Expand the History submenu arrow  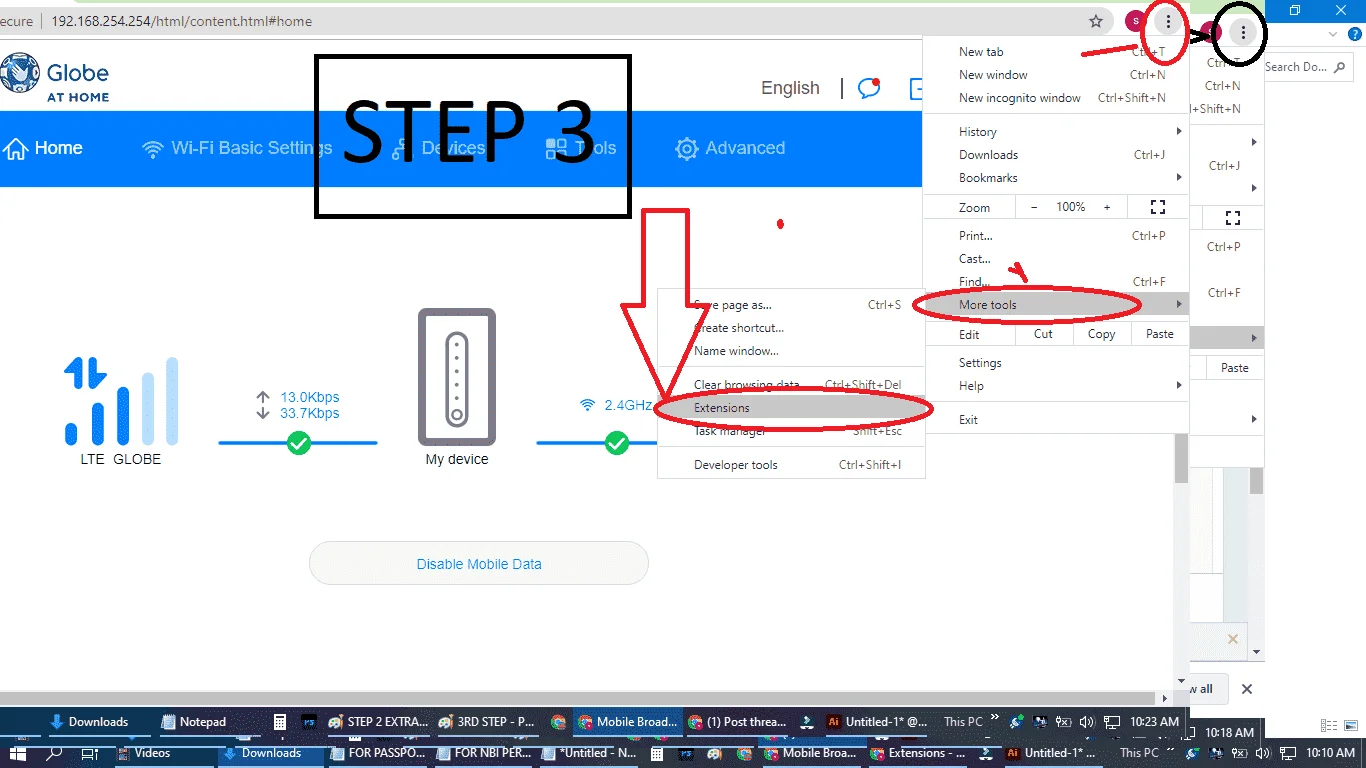point(1179,131)
